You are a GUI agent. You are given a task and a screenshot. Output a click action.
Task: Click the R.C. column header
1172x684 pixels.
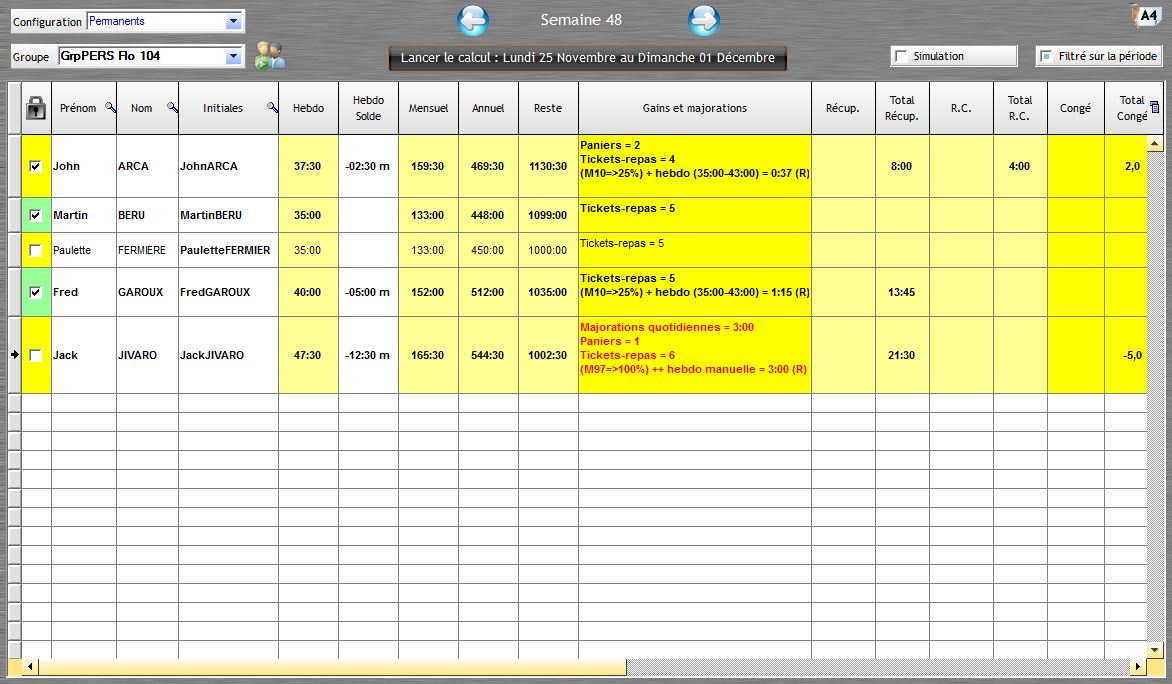[x=961, y=108]
